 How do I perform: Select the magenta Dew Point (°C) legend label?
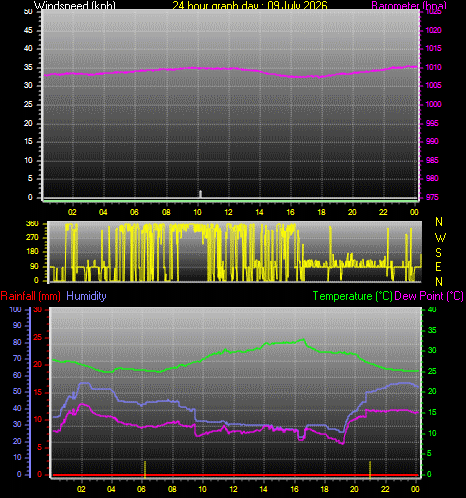(429, 296)
